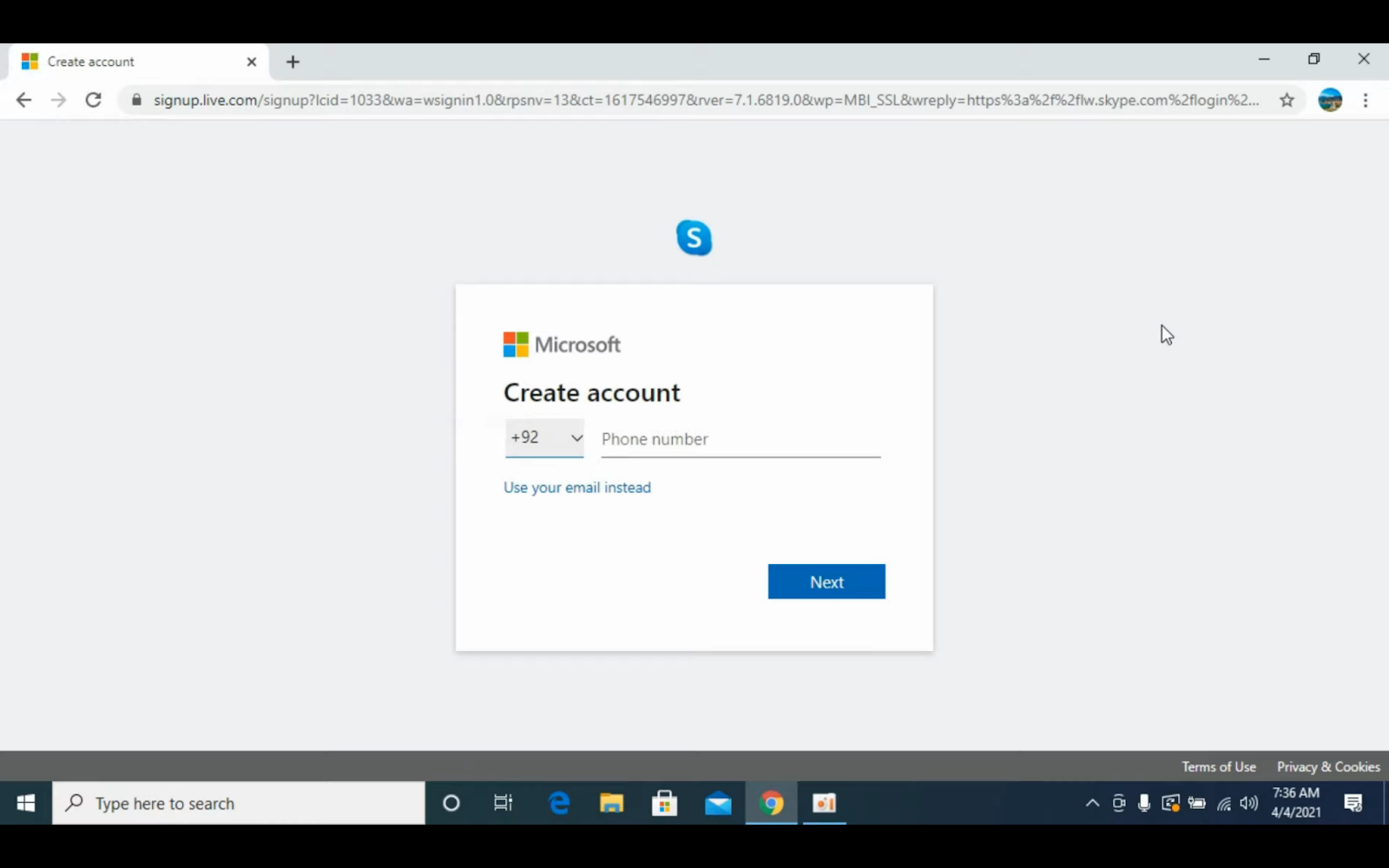Image resolution: width=1389 pixels, height=868 pixels.
Task: Switch to Chrome in the taskbar
Action: point(771,803)
